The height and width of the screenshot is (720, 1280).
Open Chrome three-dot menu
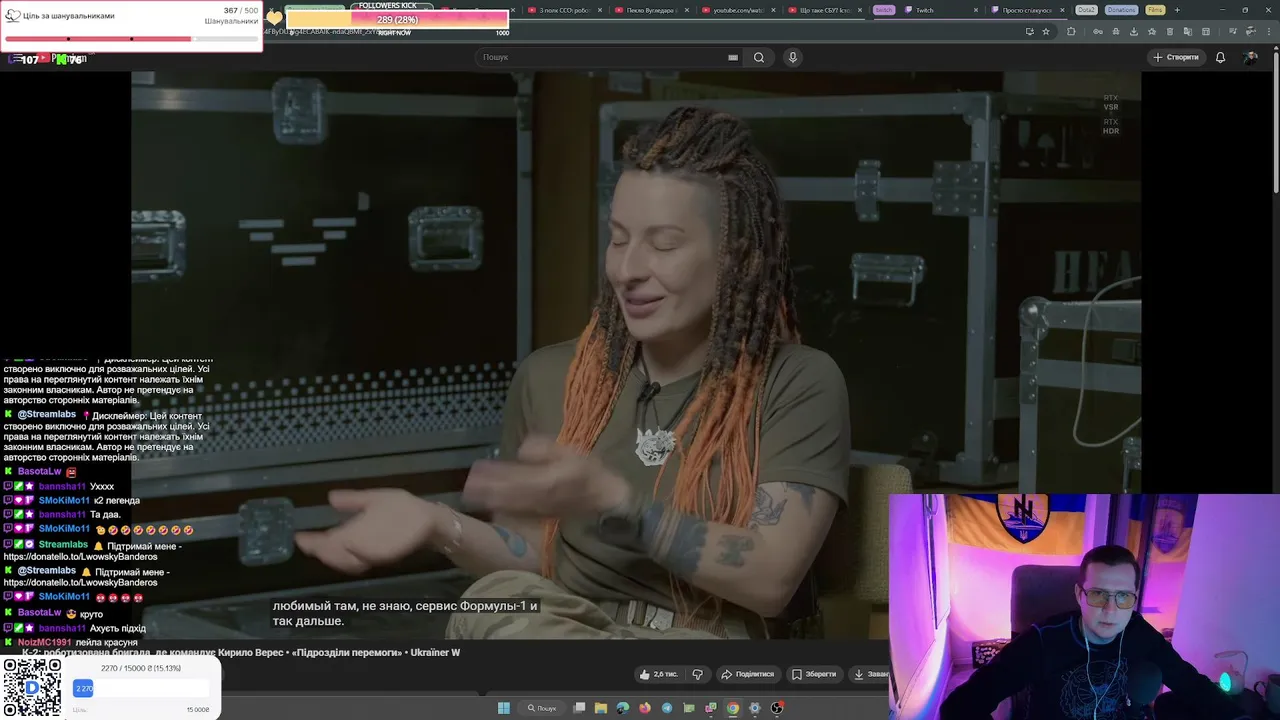[1269, 31]
